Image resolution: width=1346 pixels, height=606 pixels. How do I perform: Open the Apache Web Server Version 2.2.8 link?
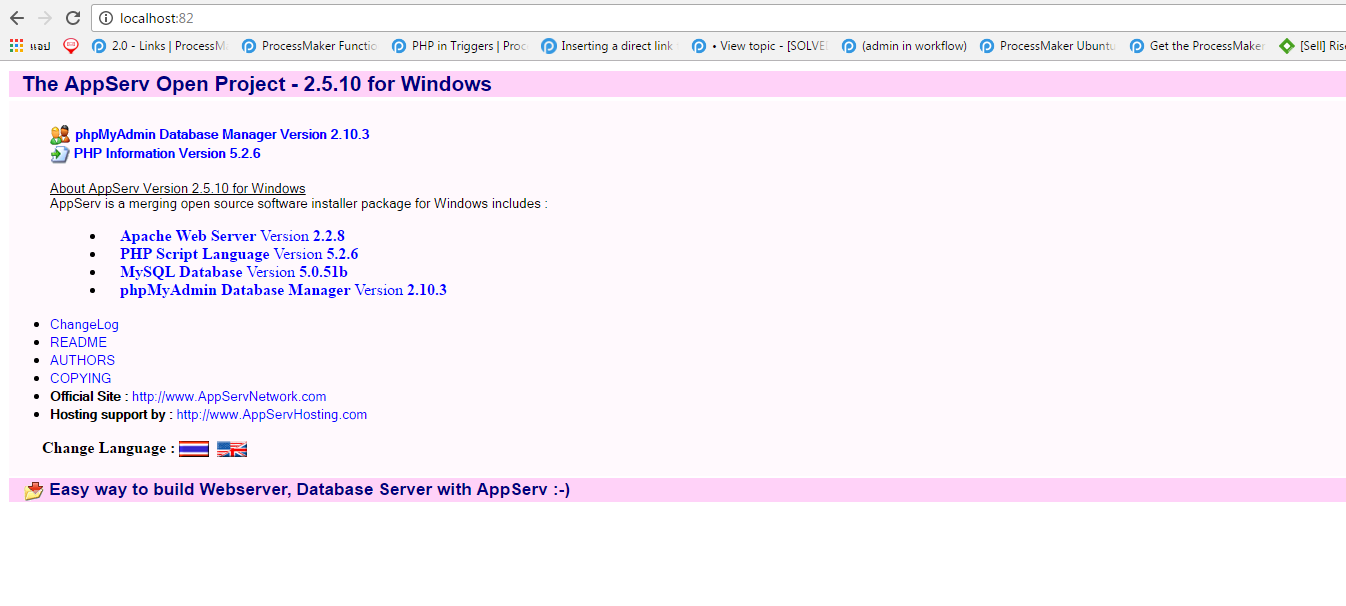(232, 236)
